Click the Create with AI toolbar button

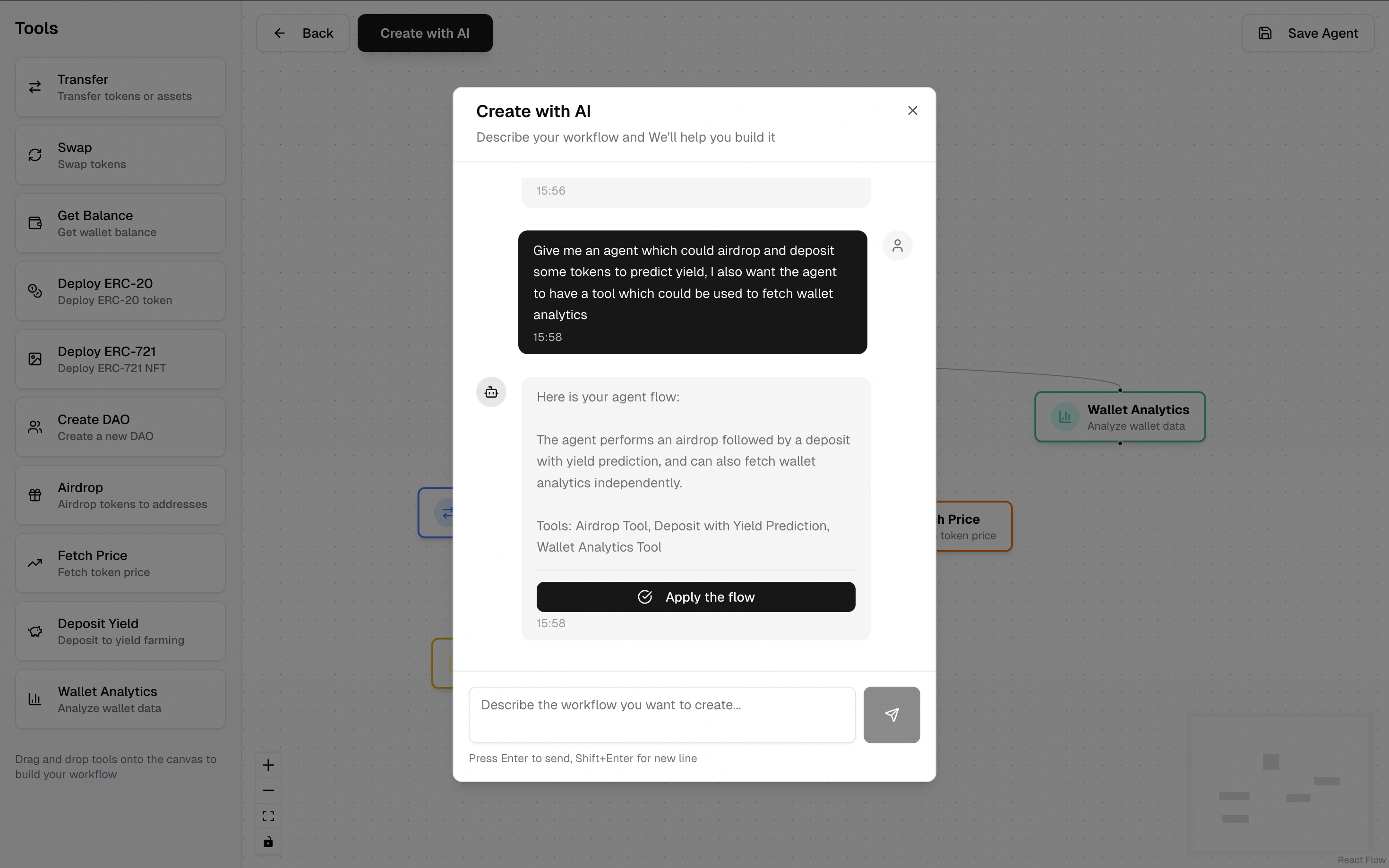[424, 34]
